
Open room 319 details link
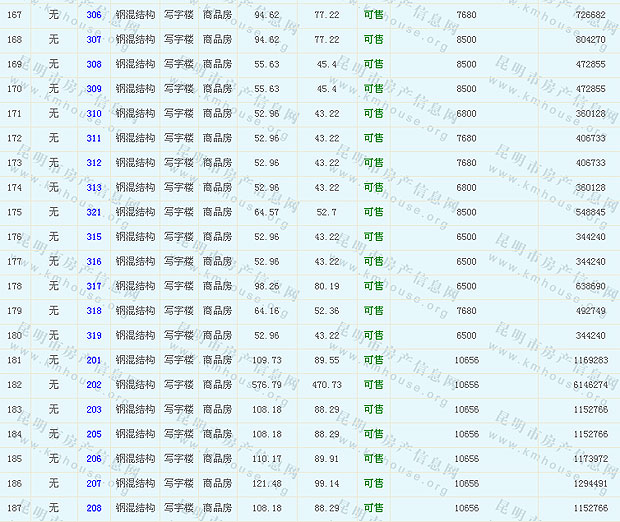pos(94,335)
